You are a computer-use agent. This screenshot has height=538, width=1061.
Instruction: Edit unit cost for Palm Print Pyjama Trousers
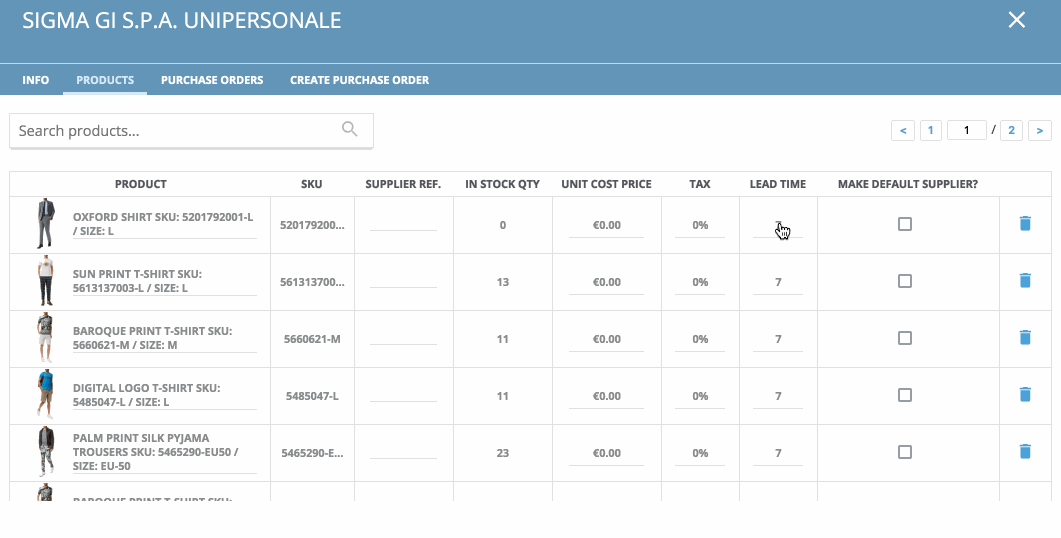(606, 453)
